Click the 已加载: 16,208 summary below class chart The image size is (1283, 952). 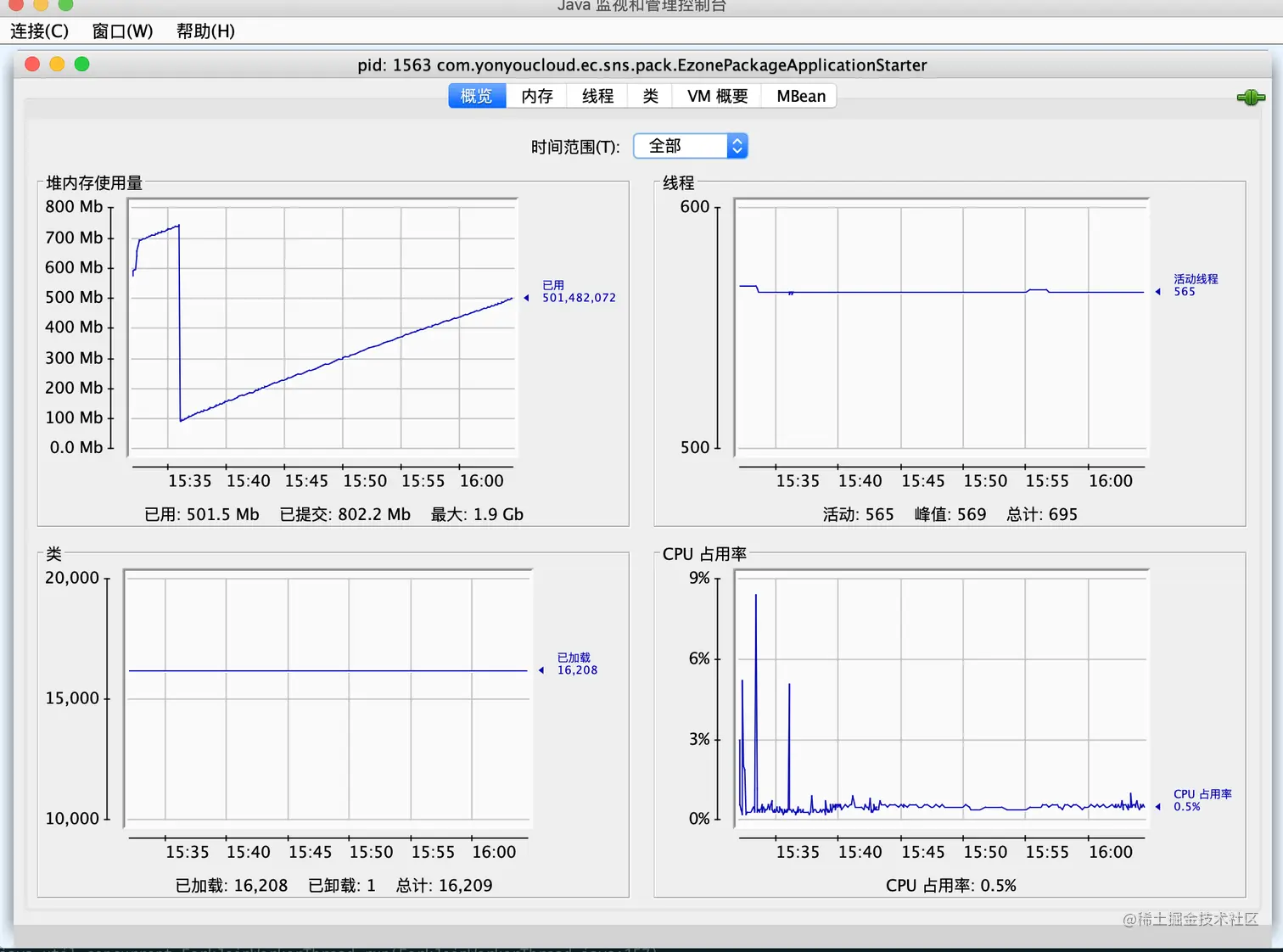click(232, 886)
